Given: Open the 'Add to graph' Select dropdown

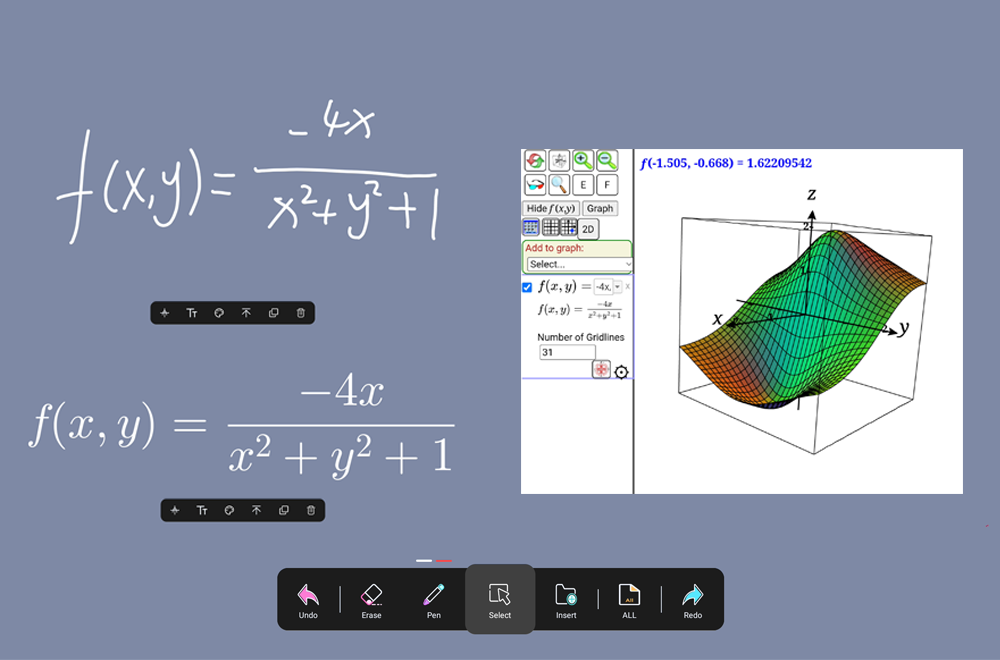Looking at the screenshot, I should (579, 264).
